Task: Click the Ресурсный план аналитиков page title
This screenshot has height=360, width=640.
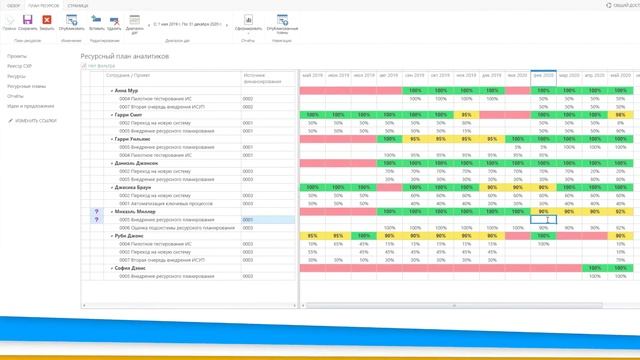Action: 124,56
